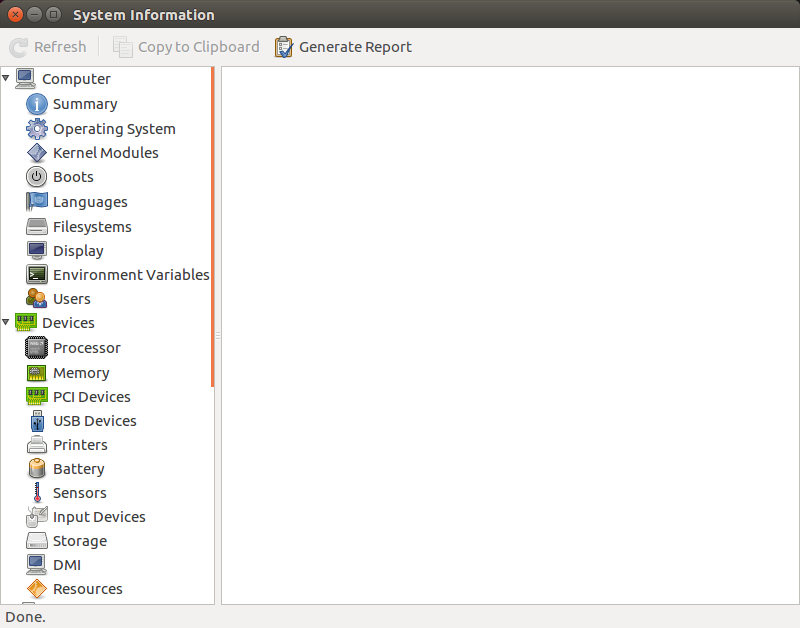
Task: Click the pane splitter handle
Action: [x=218, y=336]
